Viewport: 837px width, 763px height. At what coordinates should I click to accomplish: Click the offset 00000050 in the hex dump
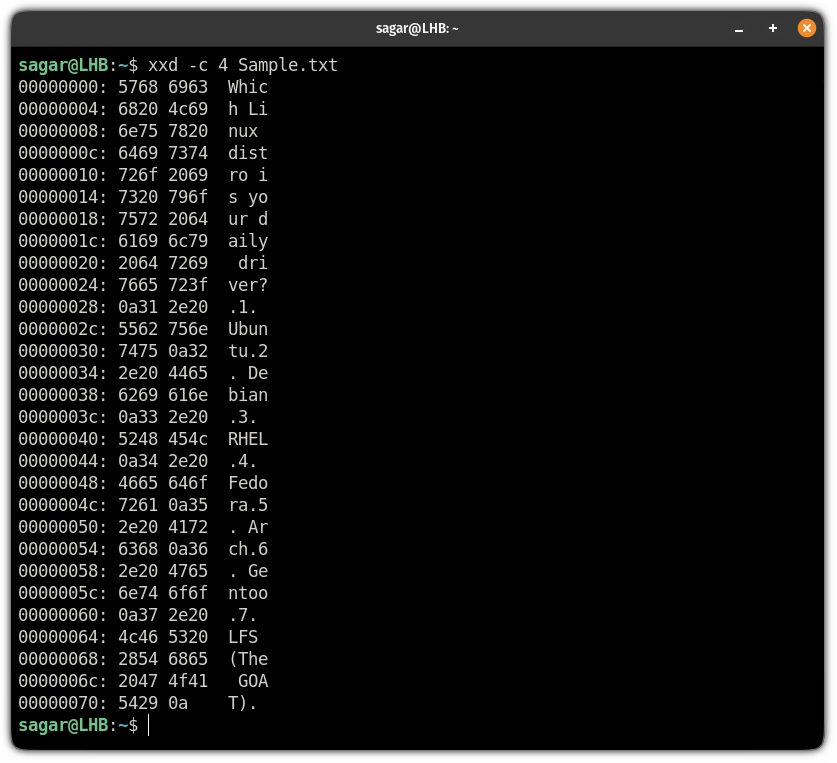point(58,527)
